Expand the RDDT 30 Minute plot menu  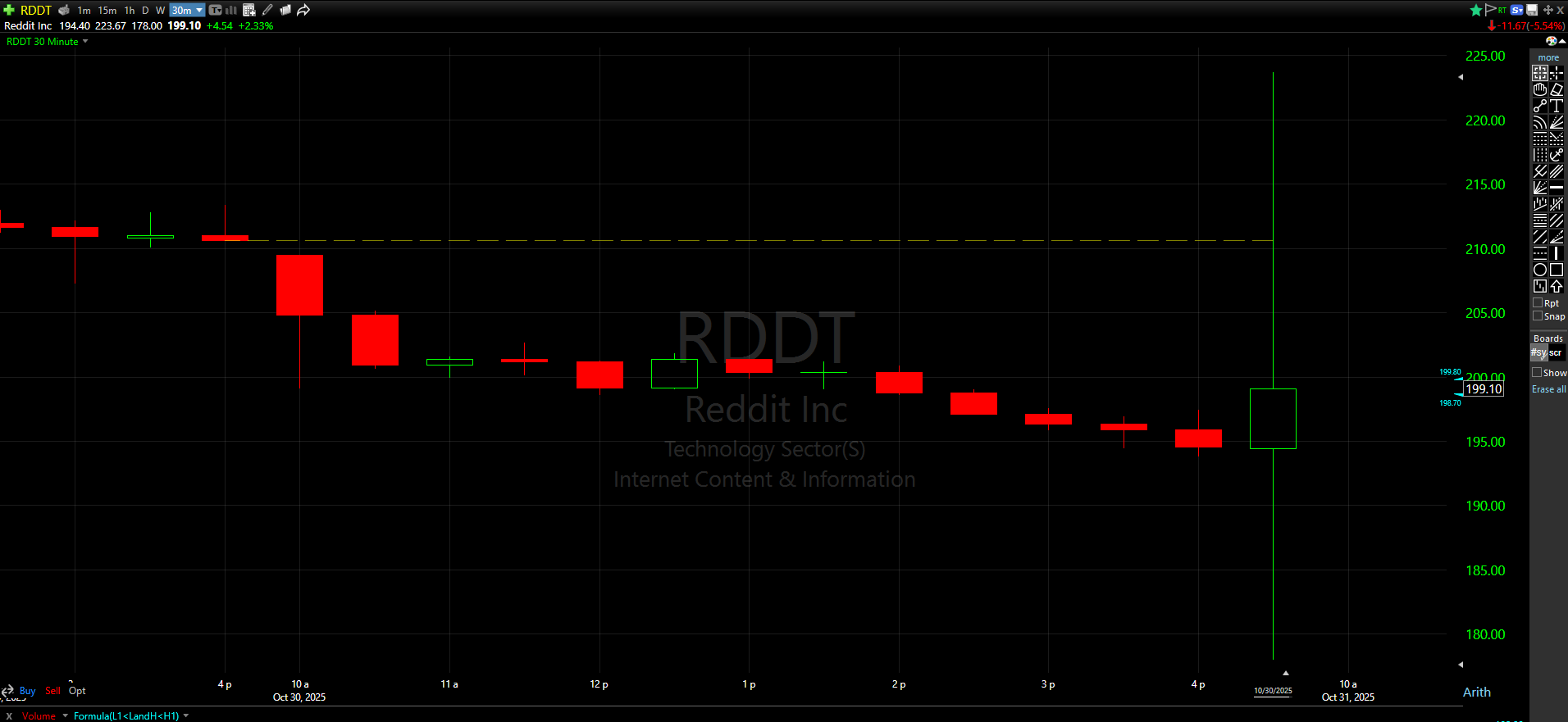(85, 41)
